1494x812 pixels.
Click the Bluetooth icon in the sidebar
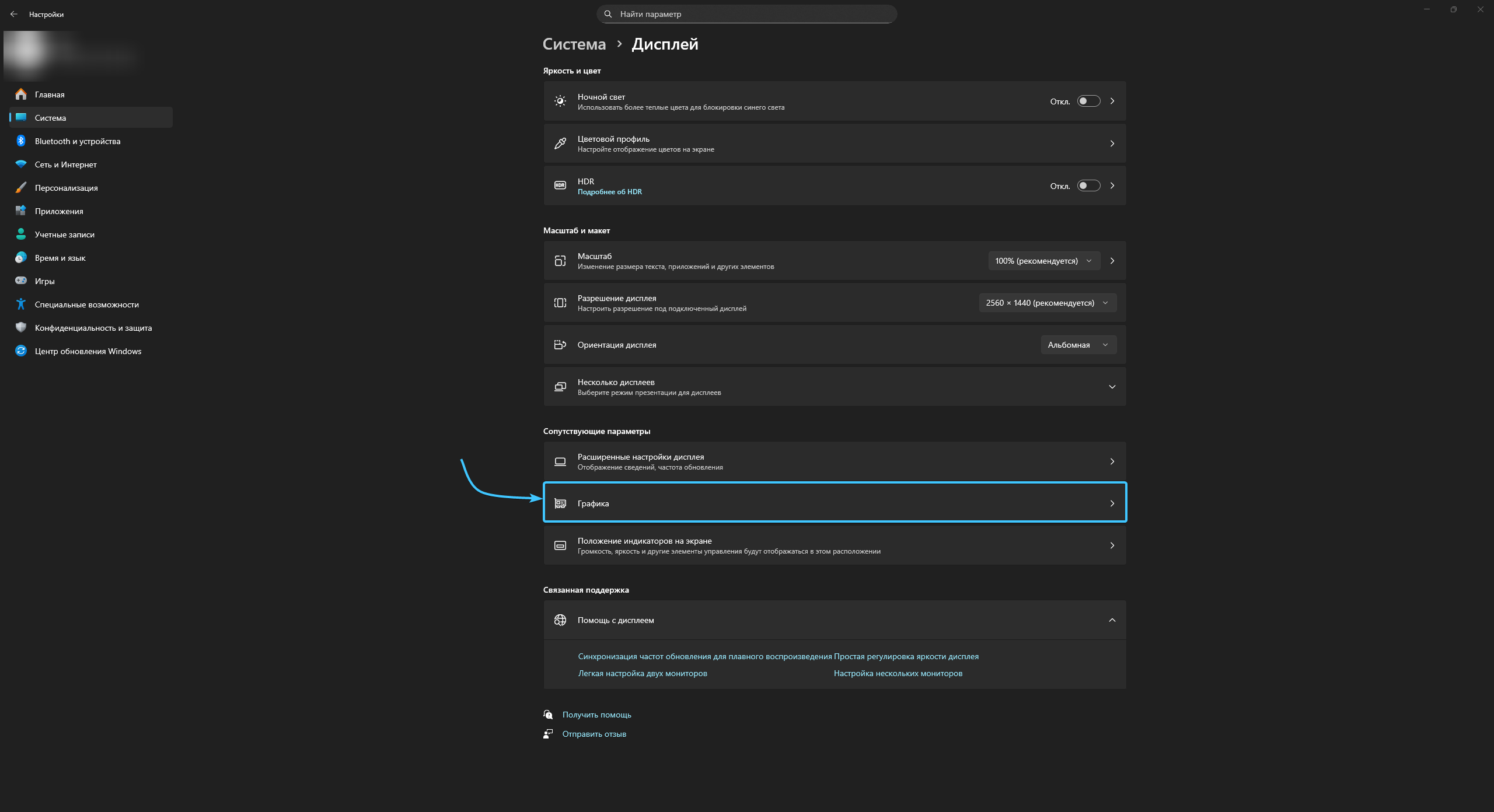coord(21,141)
